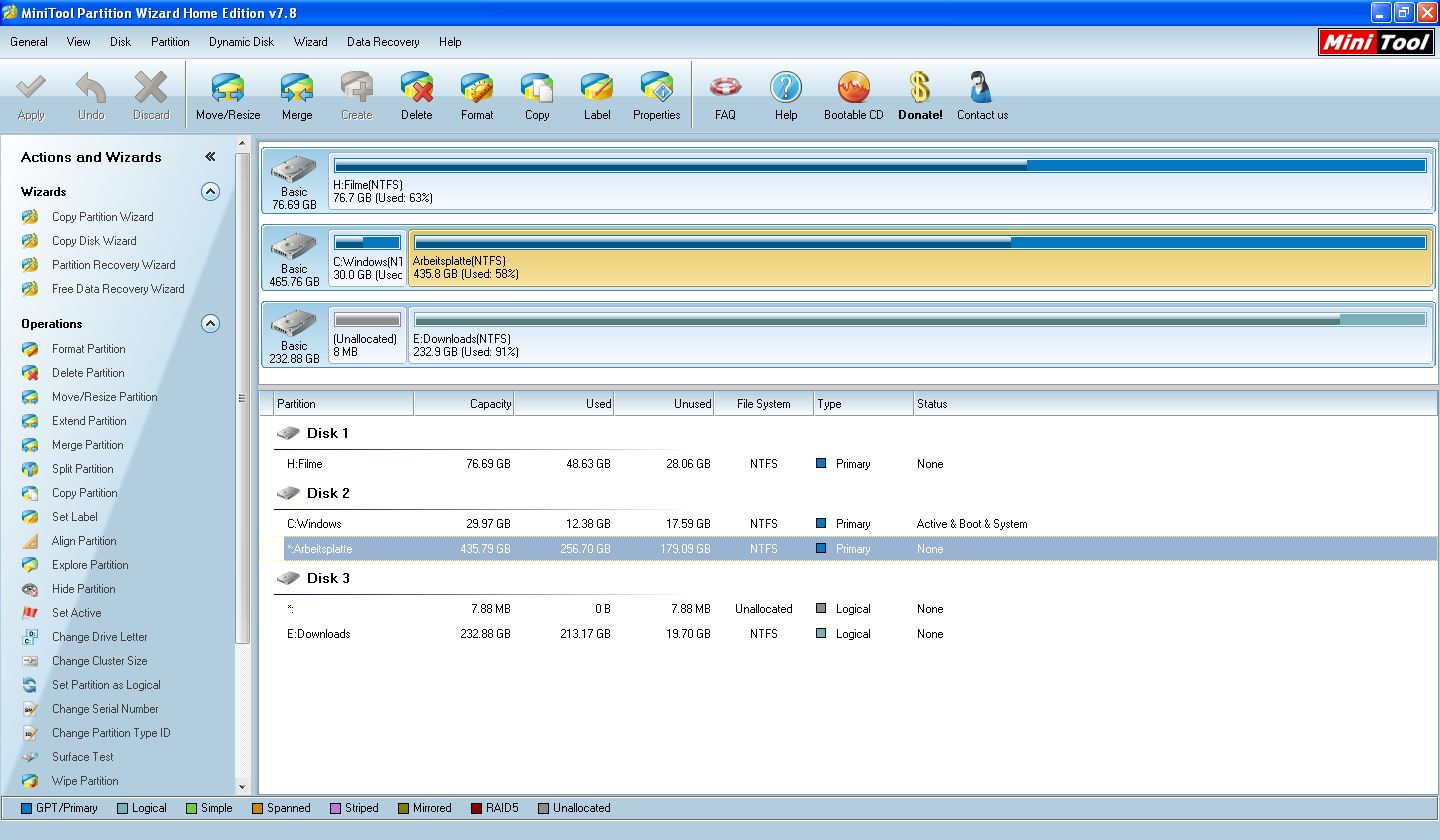
Task: Select Set Label operation
Action: [x=75, y=517]
